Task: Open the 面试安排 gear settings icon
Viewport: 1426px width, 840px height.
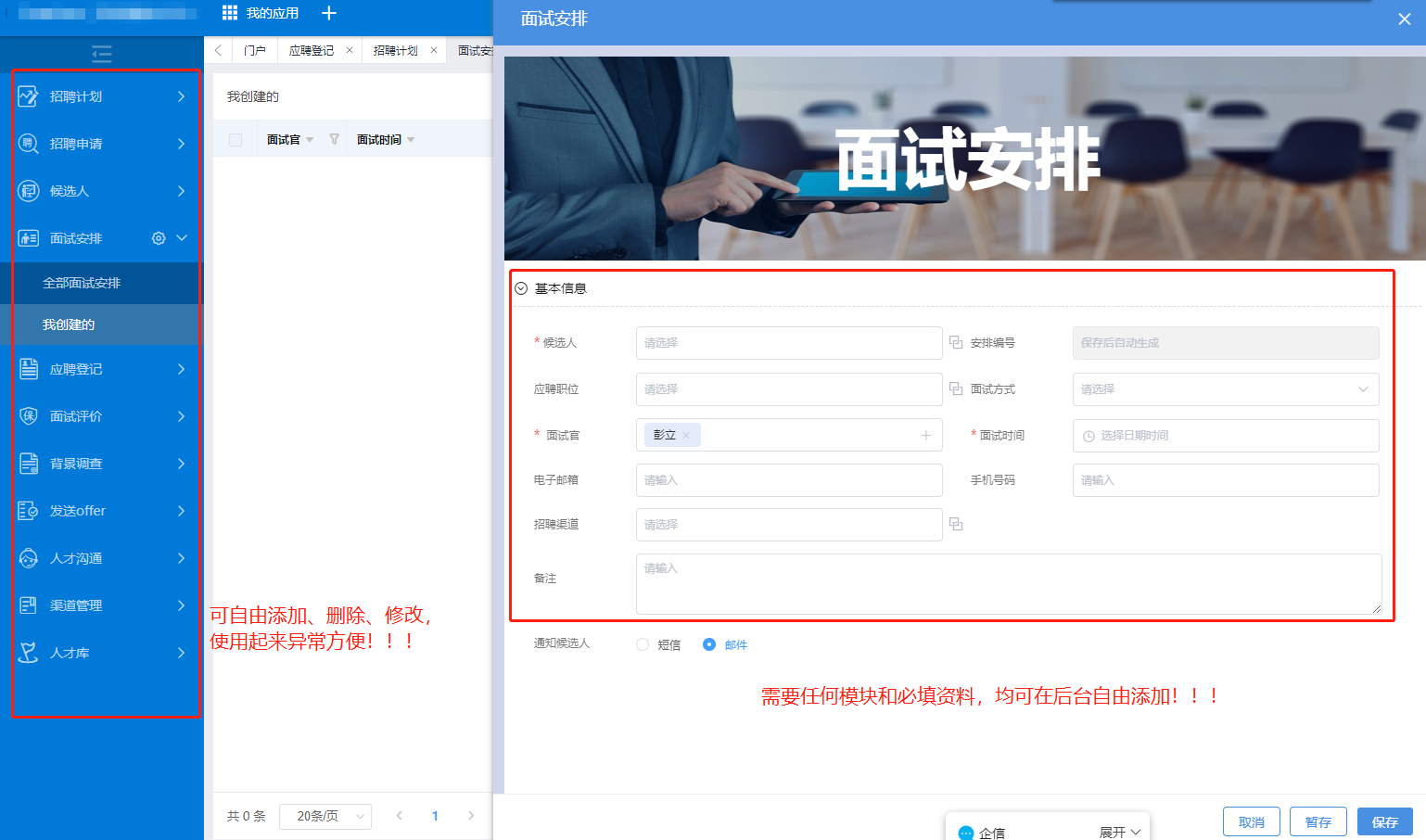Action: click(159, 238)
